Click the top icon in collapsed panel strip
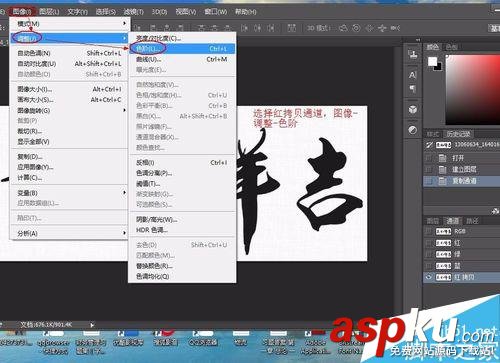This screenshot has height=363, width=500. click(413, 54)
